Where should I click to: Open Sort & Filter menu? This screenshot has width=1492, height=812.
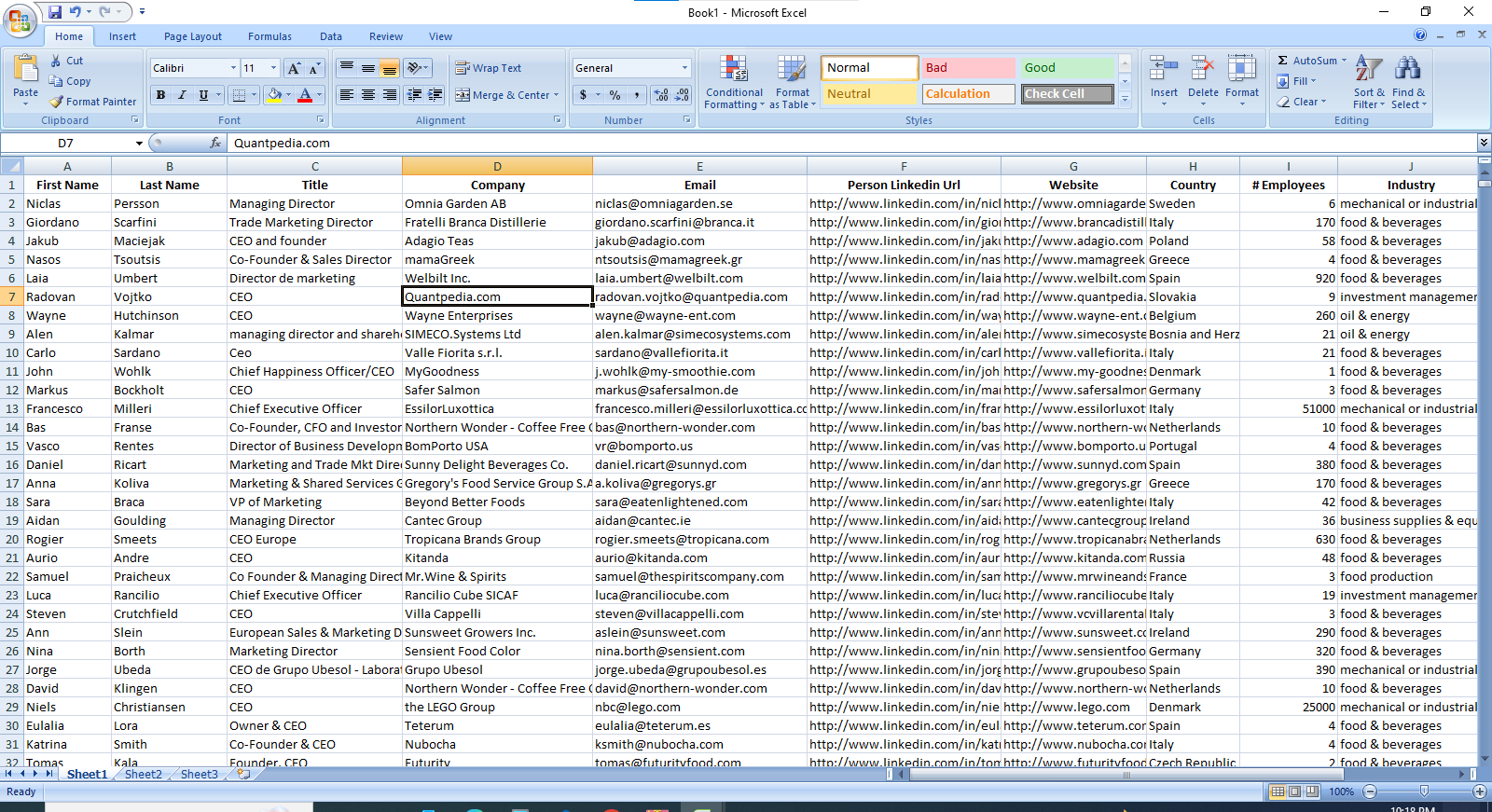[1369, 82]
